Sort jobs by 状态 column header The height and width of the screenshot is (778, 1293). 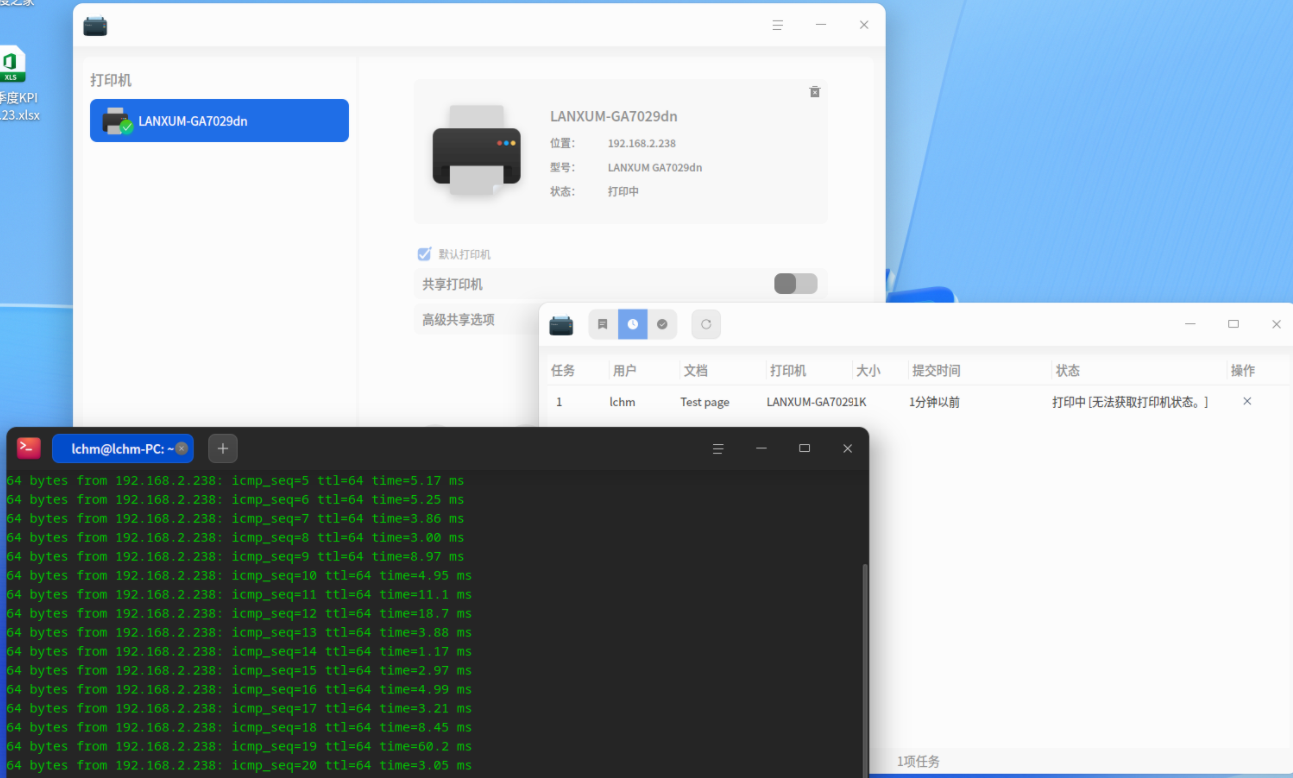(1068, 370)
